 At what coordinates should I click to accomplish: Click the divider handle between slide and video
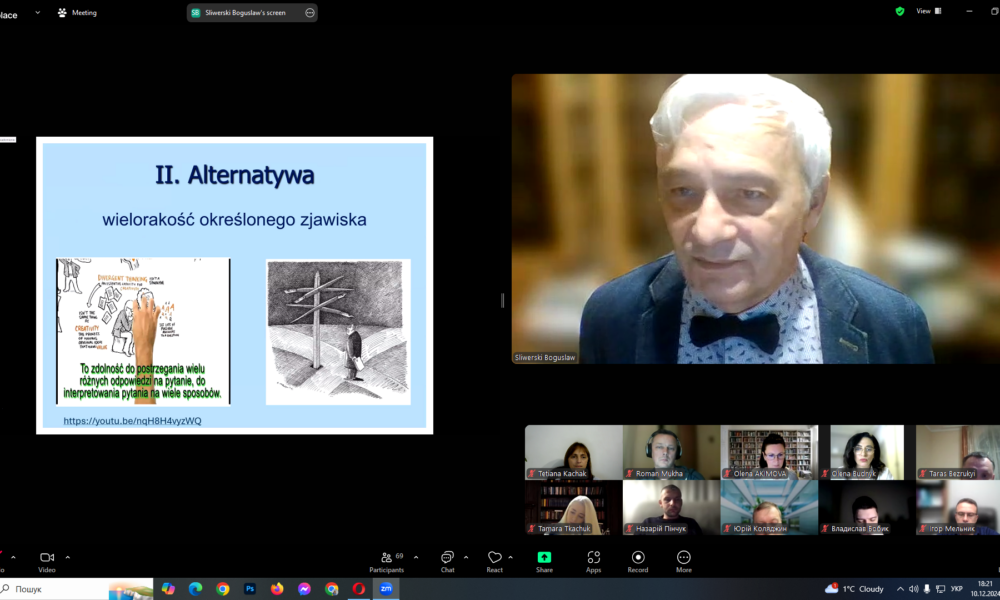[x=503, y=300]
